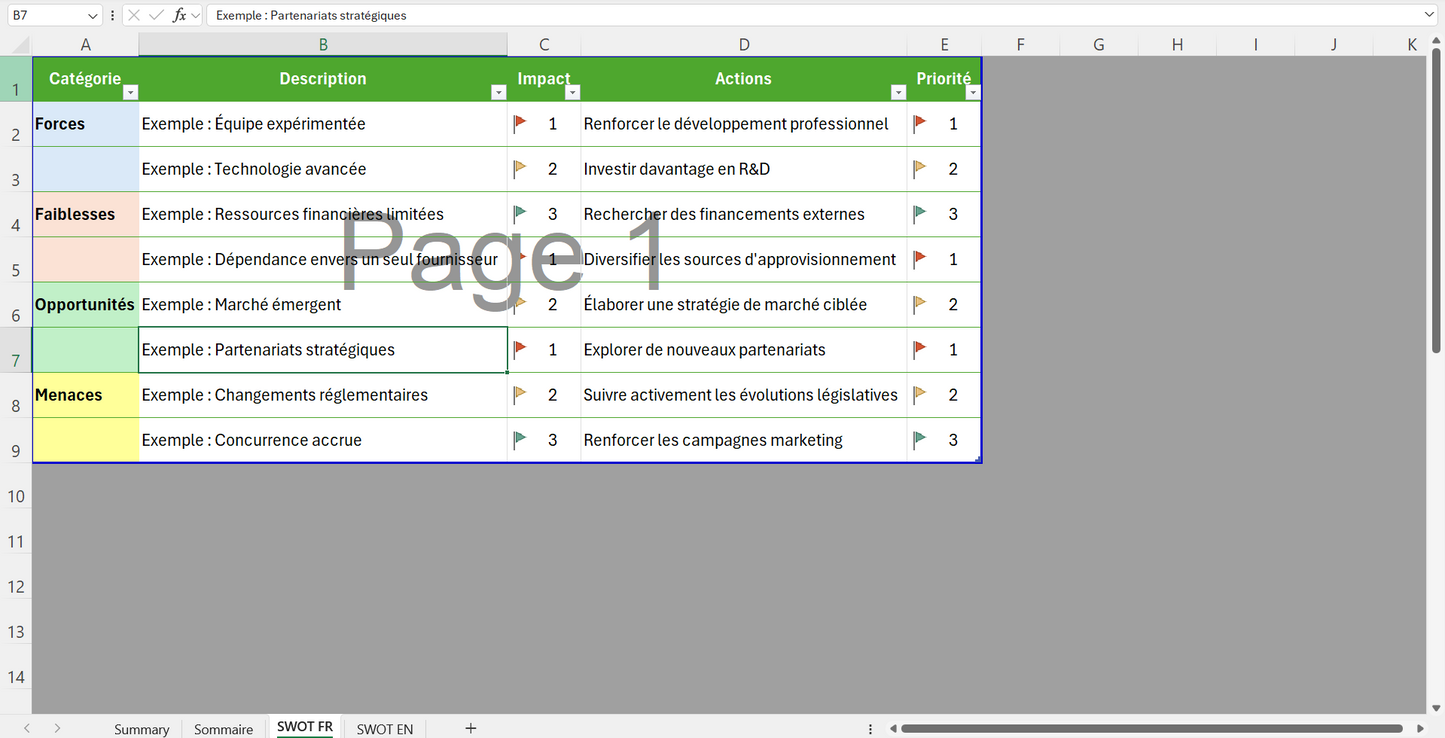Click the horizontal scrollbar thumb
This screenshot has height=738, width=1445.
coord(1150,729)
